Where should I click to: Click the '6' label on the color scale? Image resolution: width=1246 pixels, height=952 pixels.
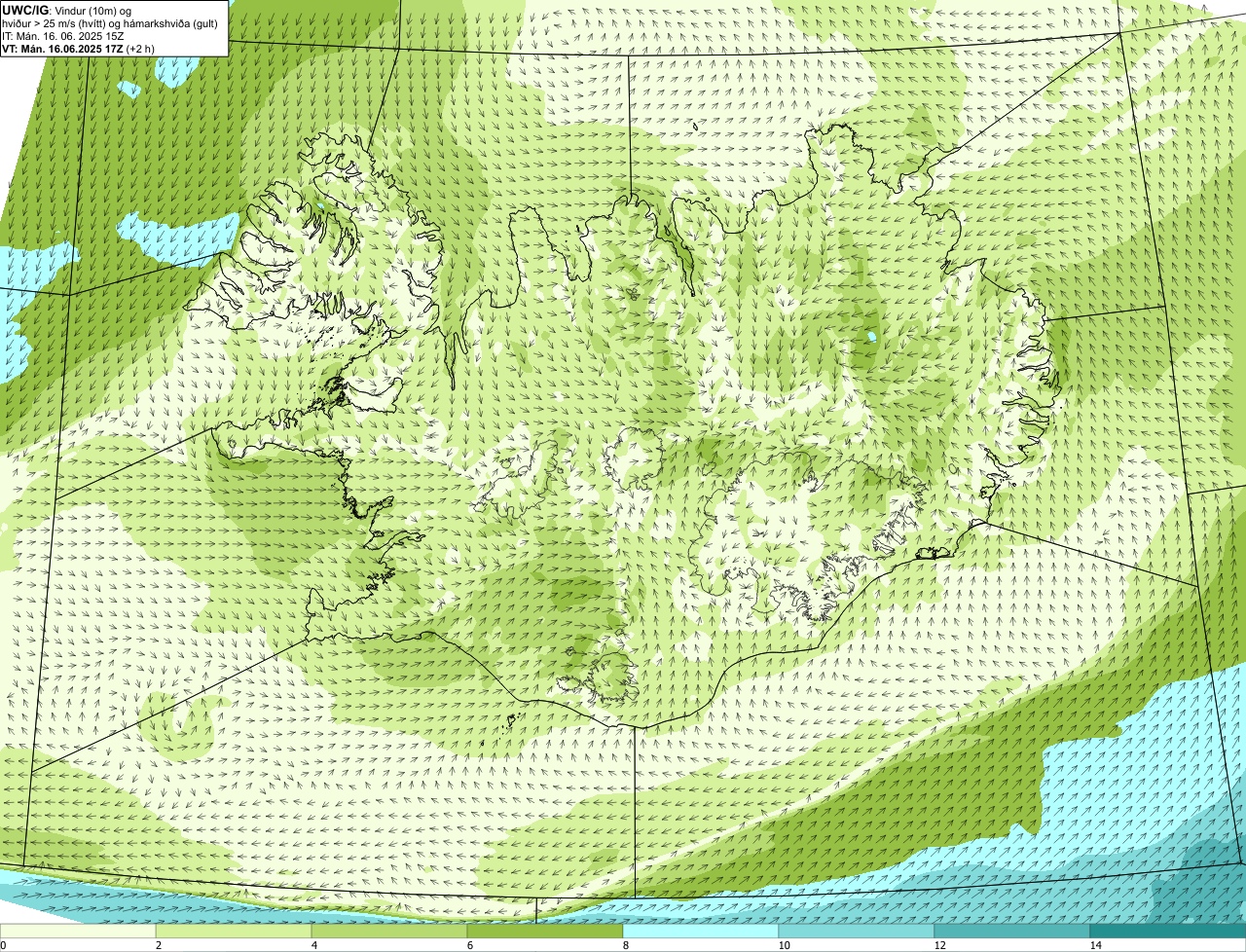pyautogui.click(x=469, y=945)
